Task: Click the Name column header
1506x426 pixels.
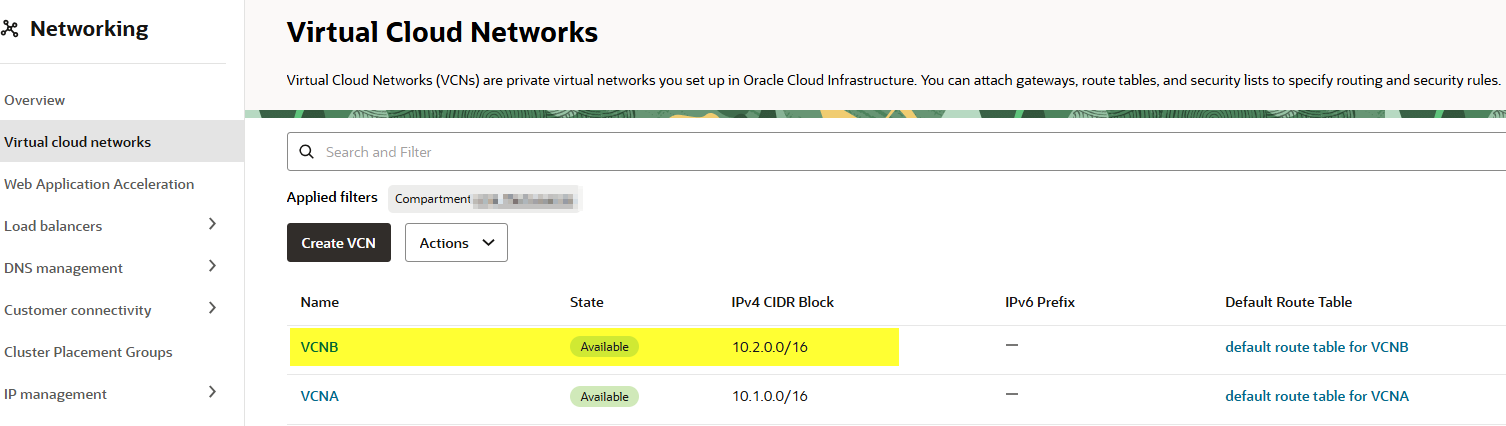Action: (320, 302)
